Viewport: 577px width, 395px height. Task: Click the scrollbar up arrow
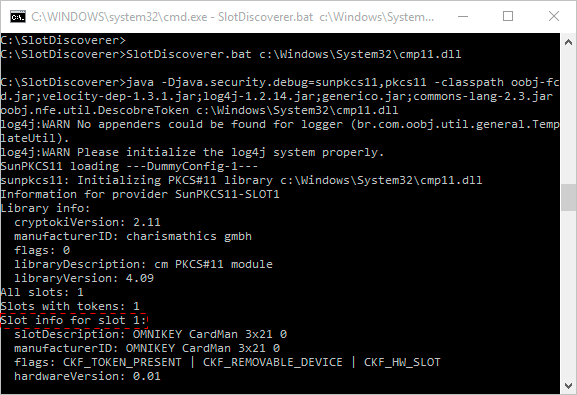click(568, 42)
